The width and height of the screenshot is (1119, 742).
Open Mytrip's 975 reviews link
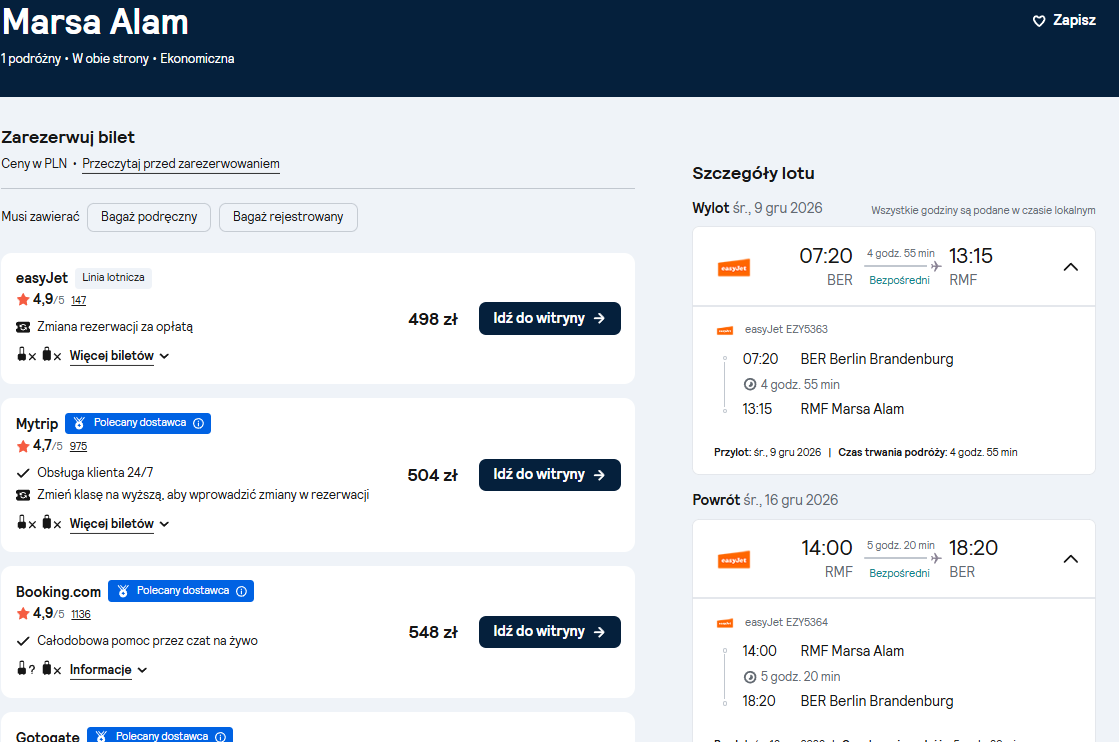(79, 447)
